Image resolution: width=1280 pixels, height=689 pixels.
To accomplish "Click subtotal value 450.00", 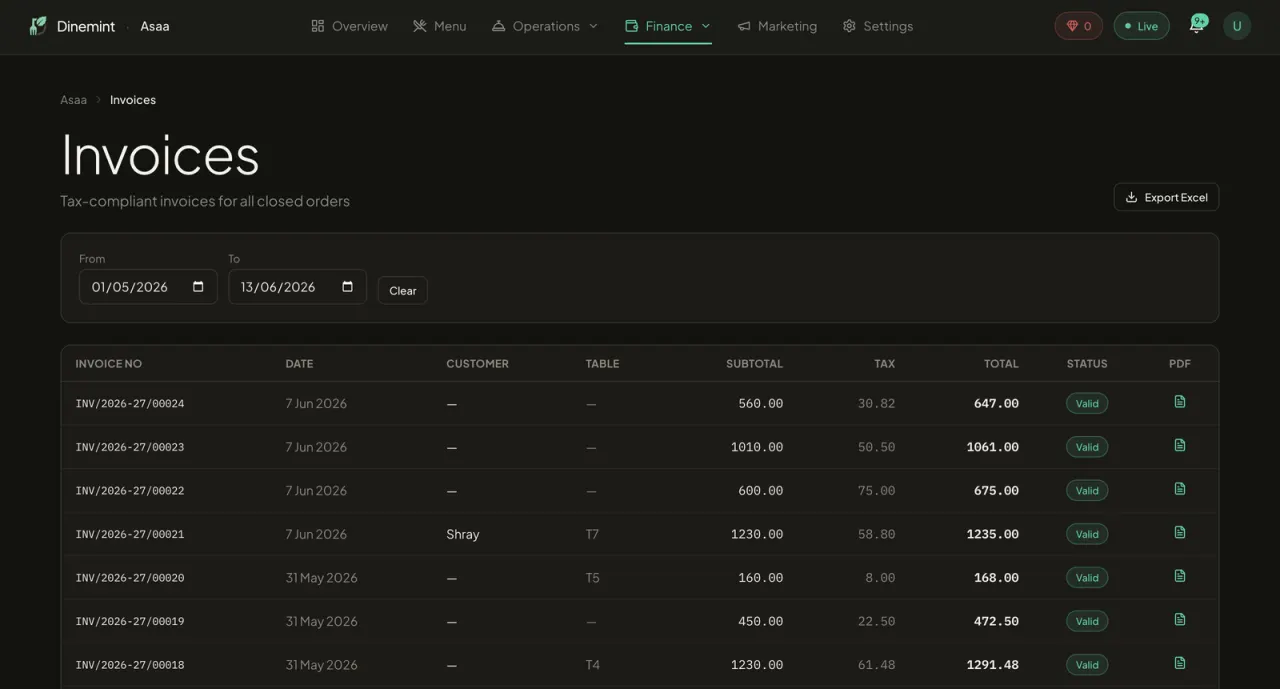I will point(761,621).
